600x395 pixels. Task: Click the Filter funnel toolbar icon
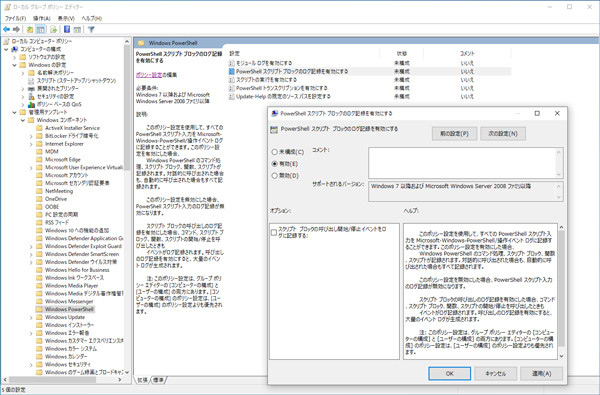91,29
